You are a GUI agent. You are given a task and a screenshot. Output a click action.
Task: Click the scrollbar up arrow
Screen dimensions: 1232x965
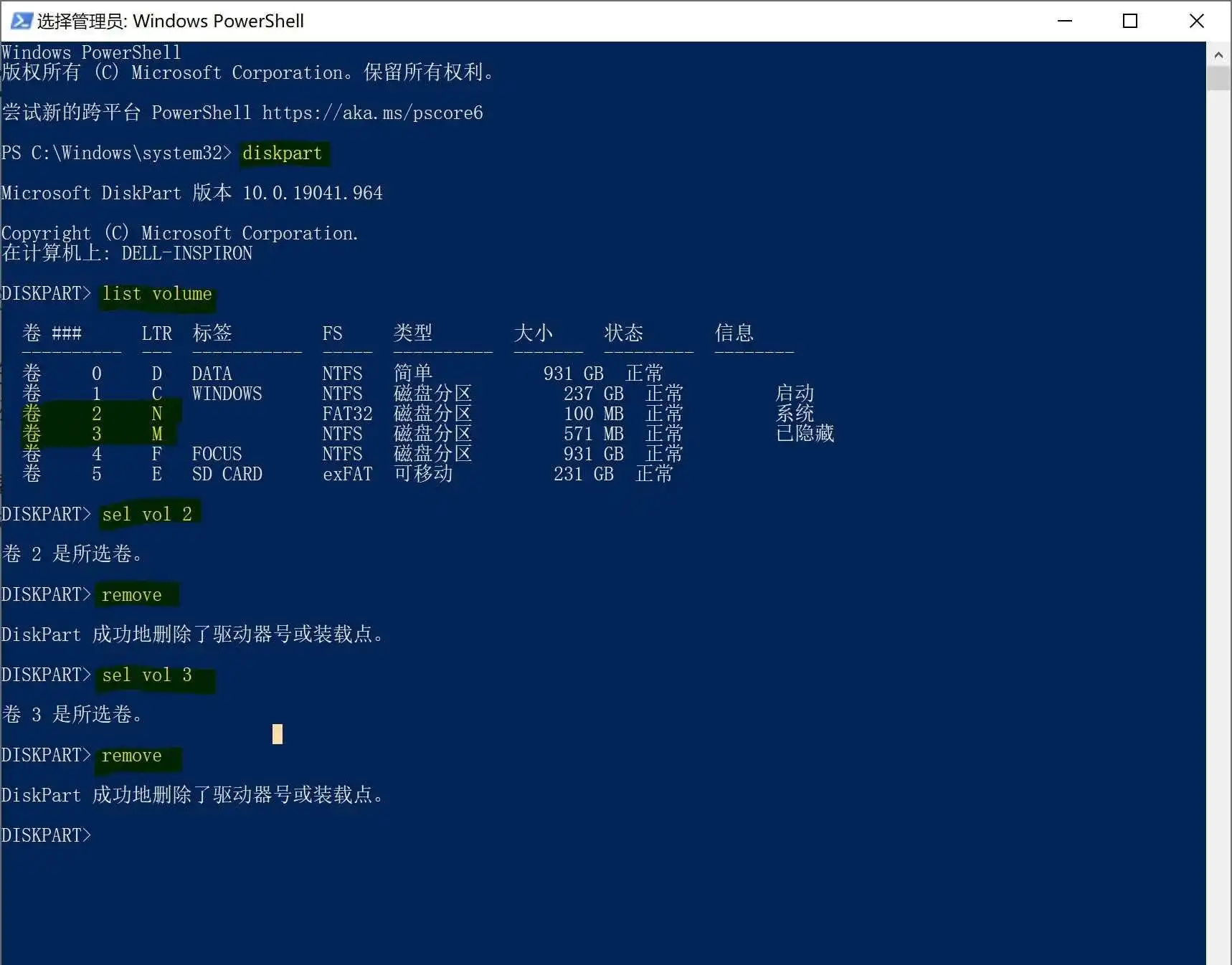coord(1218,54)
